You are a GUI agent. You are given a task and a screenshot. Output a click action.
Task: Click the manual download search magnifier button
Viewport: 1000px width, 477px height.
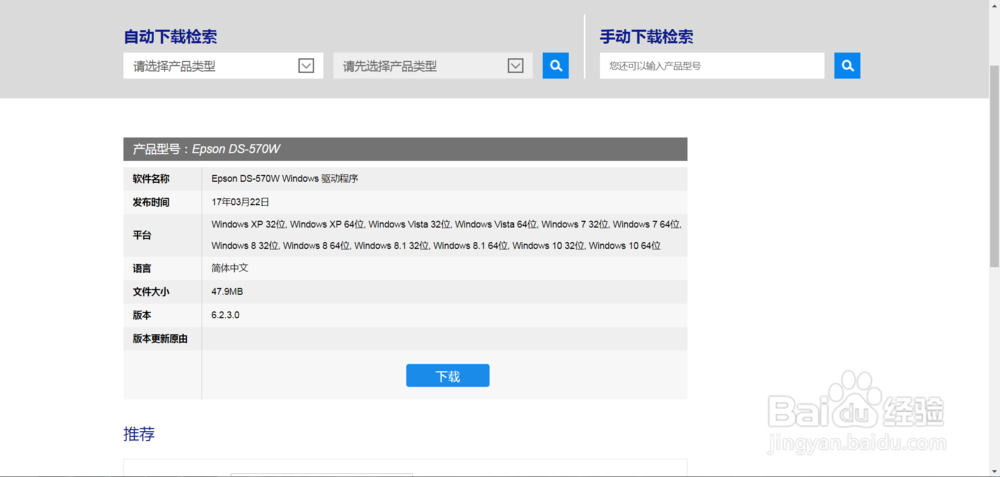point(847,66)
